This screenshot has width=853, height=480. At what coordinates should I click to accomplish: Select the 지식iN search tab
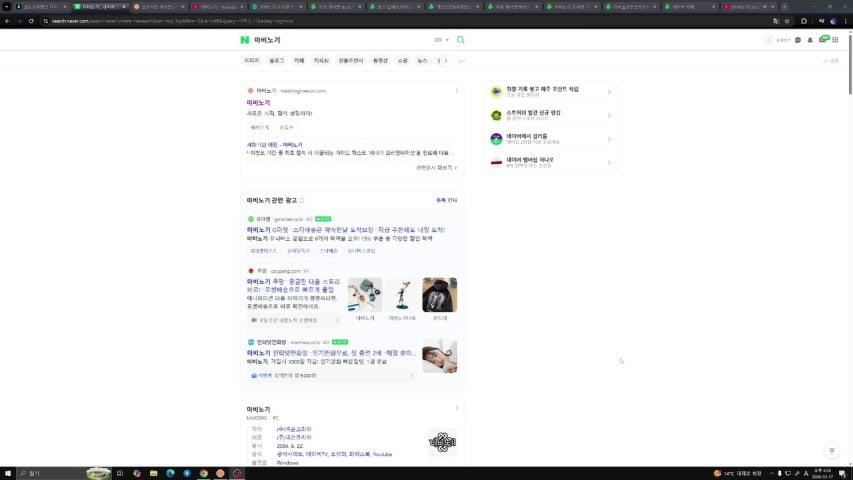pyautogui.click(x=321, y=61)
